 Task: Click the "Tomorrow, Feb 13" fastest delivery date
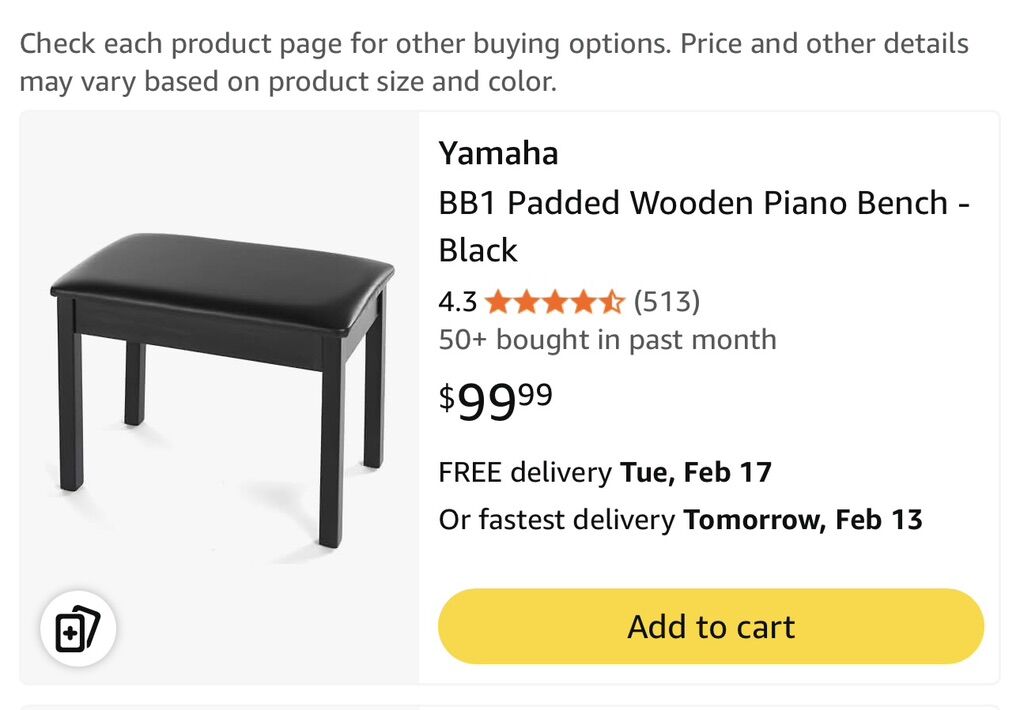(802, 520)
